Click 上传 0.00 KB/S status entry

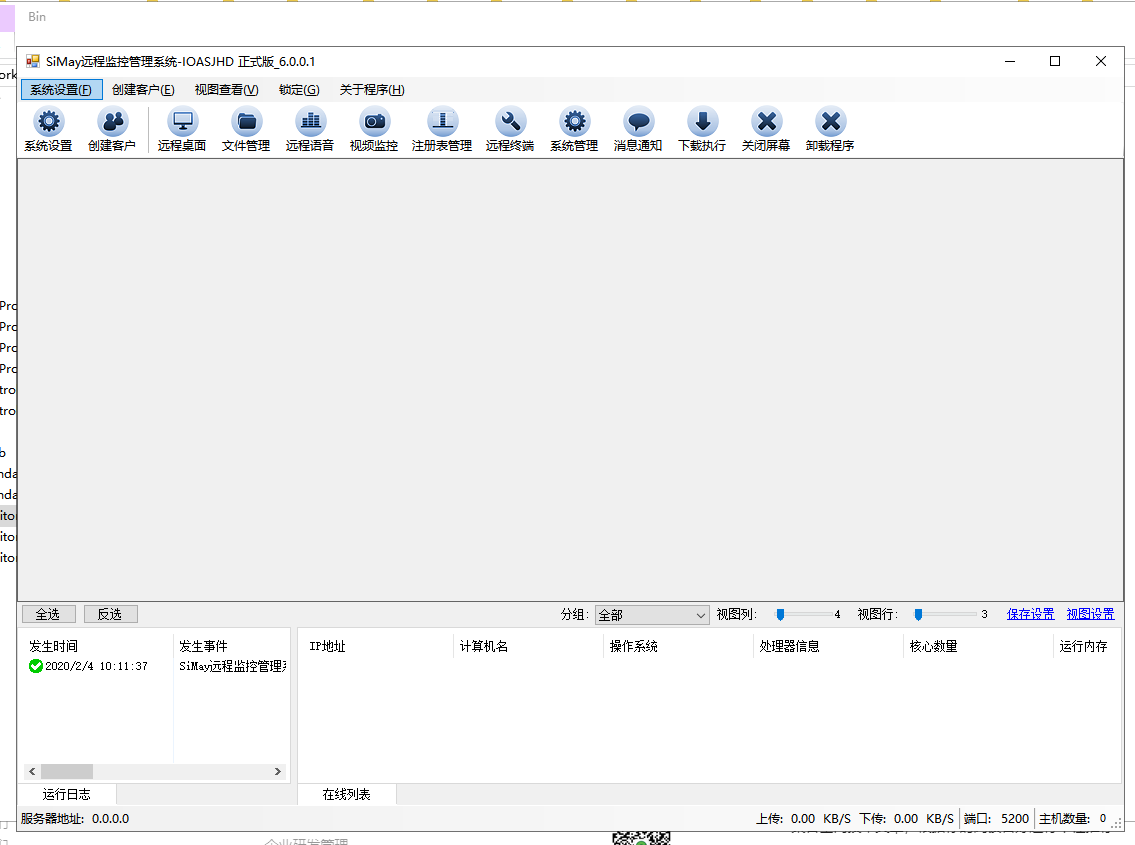point(803,819)
